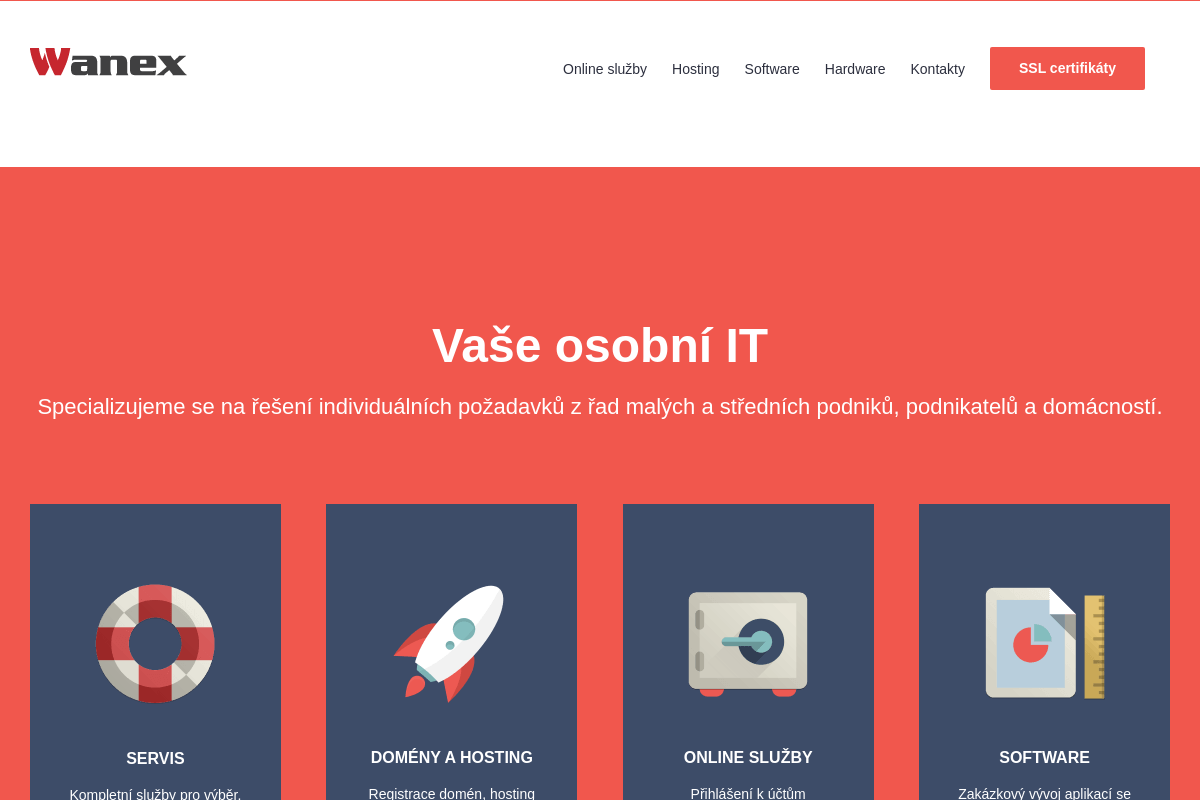Click the SERVIS card heading
The height and width of the screenshot is (800, 1200).
155,759
